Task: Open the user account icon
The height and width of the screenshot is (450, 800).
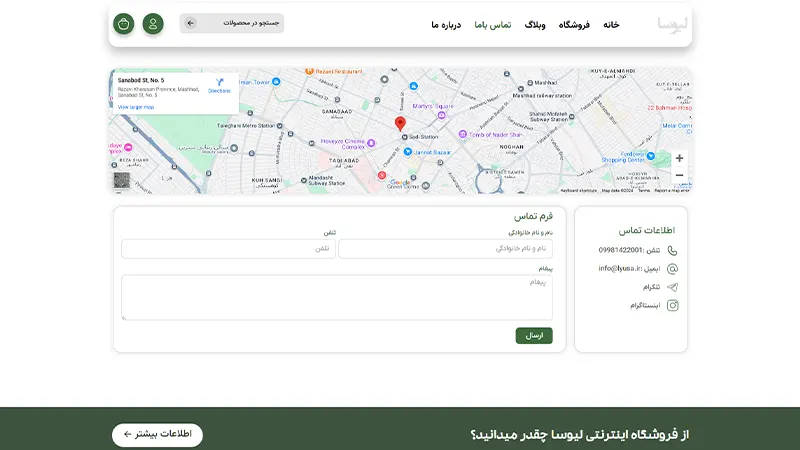Action: point(153,23)
